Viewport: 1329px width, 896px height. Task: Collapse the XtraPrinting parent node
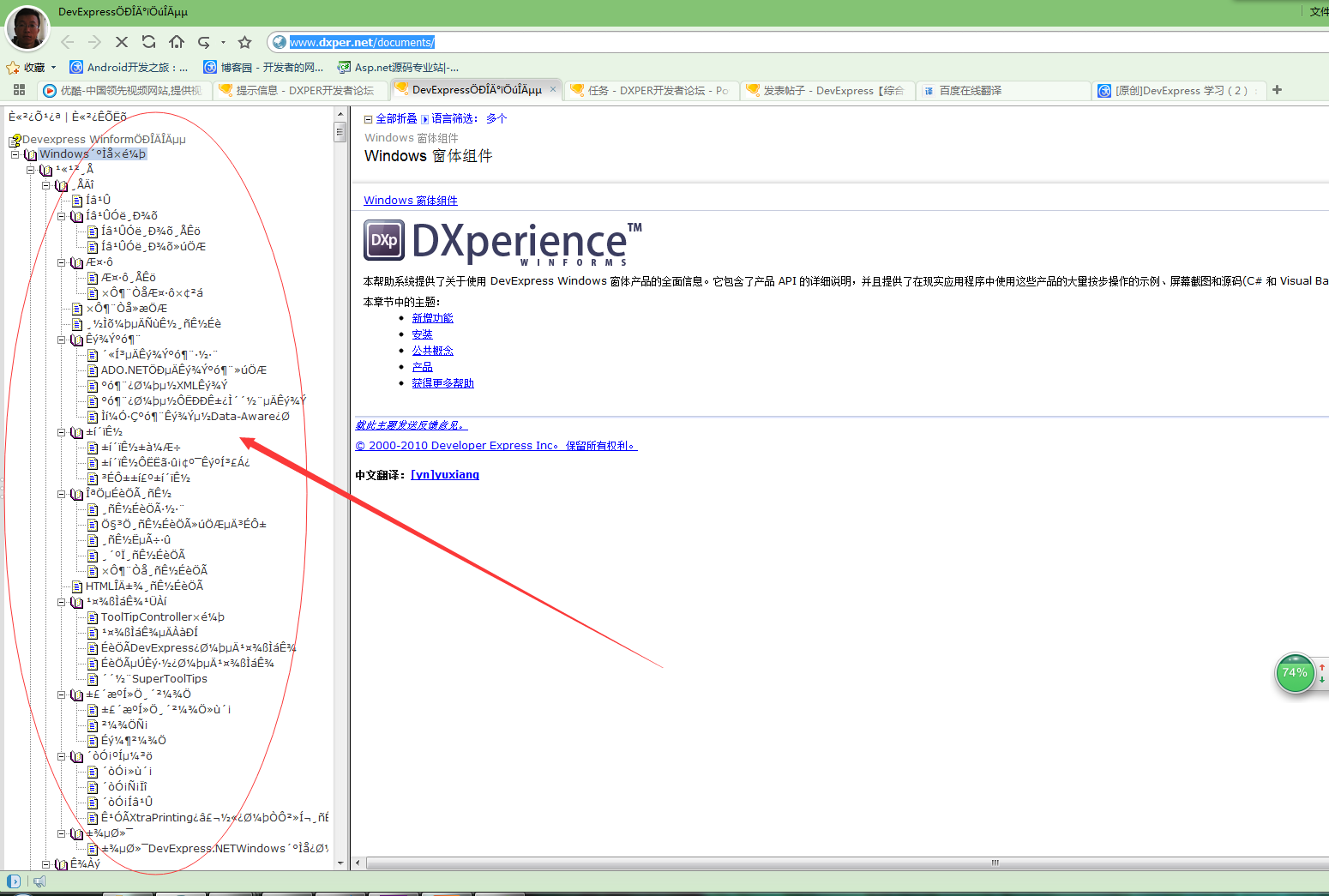pos(61,756)
